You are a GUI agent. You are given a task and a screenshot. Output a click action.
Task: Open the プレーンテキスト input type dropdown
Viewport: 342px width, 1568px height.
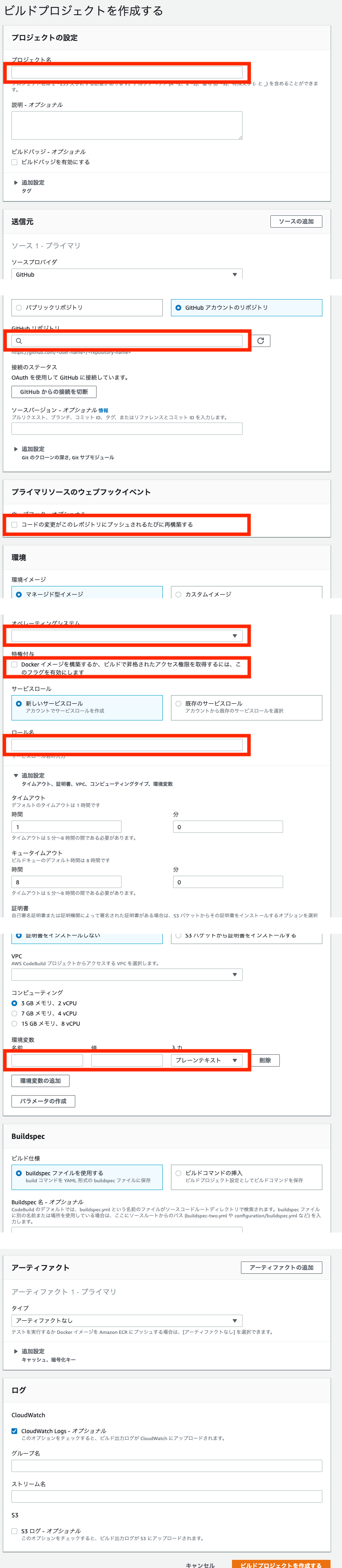(207, 1060)
